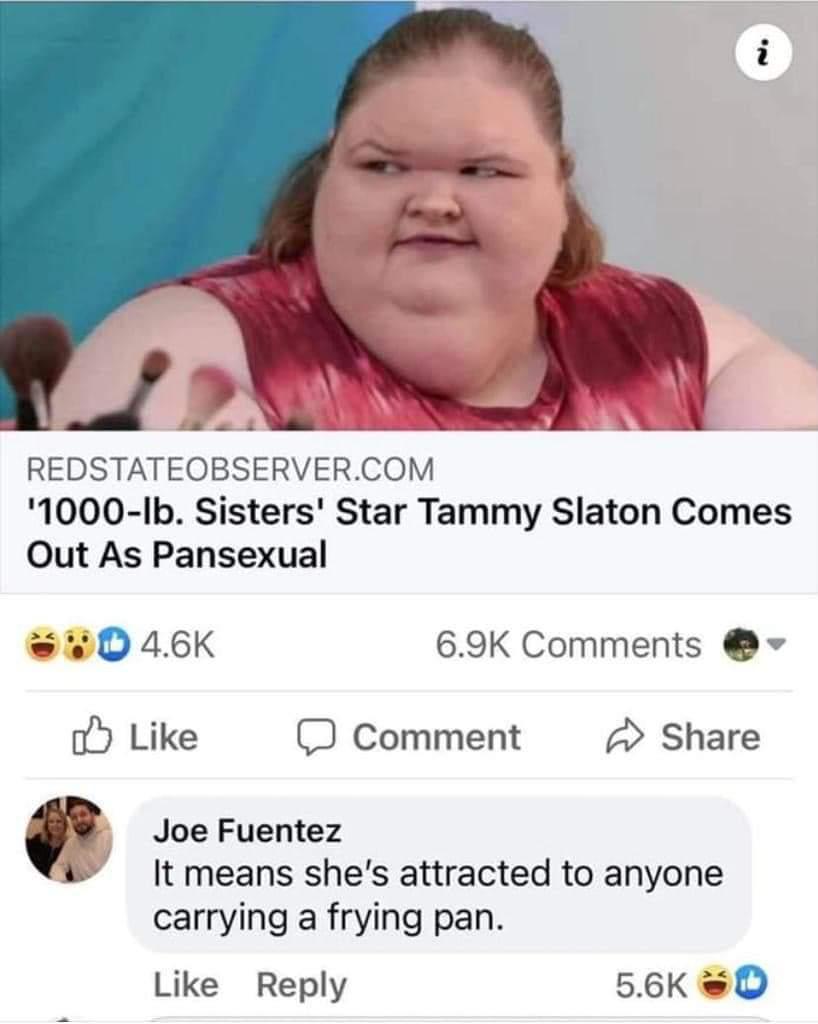Reply to Joe Fuentez's comment
The height and width of the screenshot is (1024, 818).
301,986
